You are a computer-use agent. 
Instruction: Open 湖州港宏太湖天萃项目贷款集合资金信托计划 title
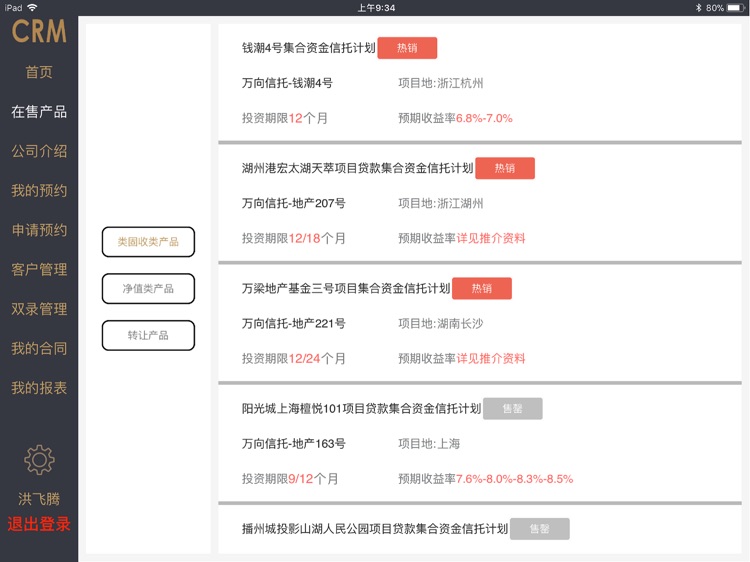coord(357,168)
